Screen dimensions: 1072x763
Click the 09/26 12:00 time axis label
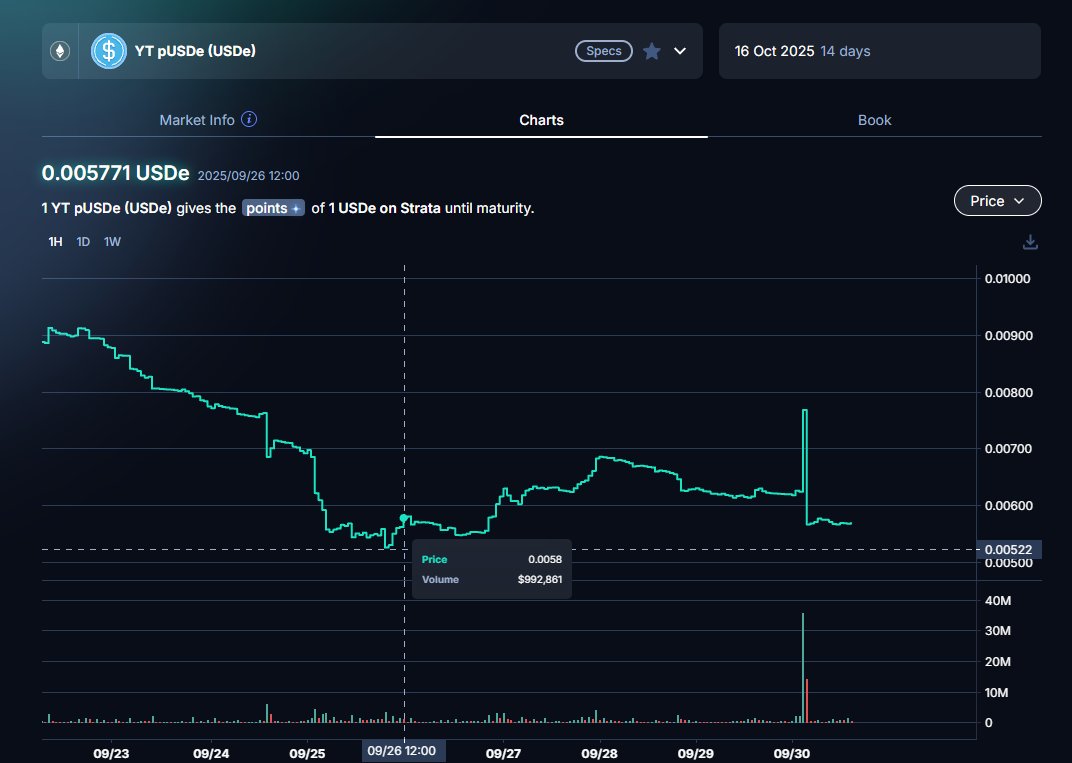pos(404,751)
